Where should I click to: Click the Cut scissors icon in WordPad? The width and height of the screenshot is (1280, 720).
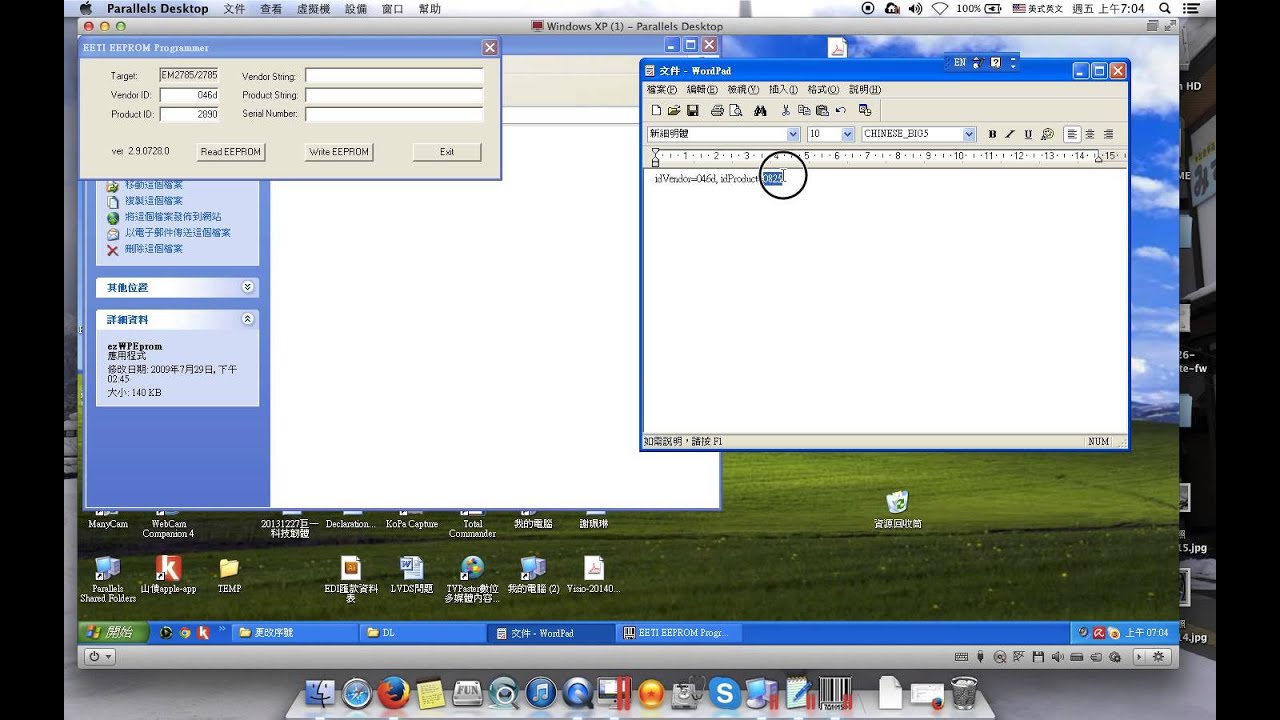coord(786,110)
